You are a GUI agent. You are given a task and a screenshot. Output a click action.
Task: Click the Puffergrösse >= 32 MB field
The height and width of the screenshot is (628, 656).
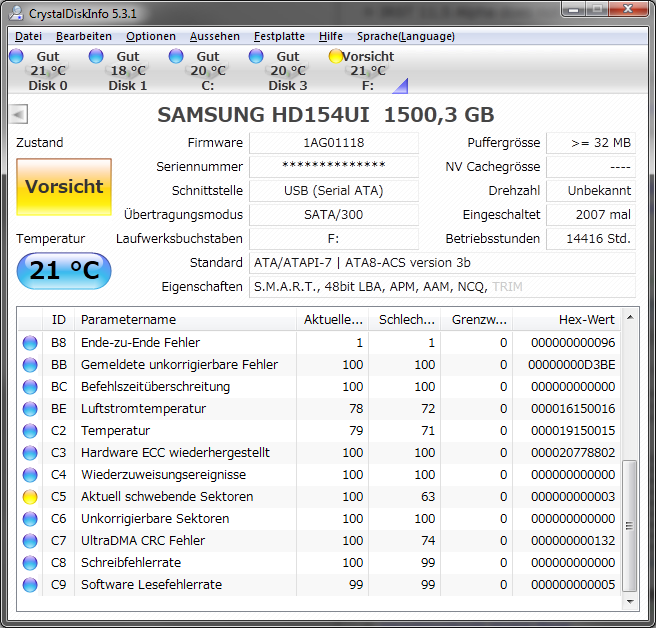coord(591,143)
